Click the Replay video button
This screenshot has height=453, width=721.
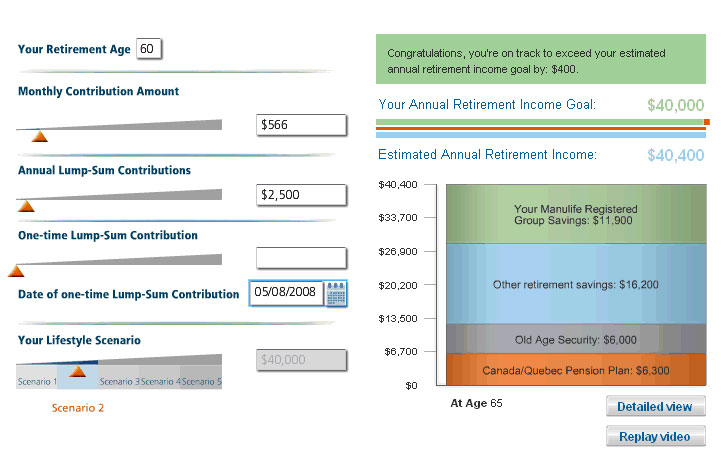655,436
